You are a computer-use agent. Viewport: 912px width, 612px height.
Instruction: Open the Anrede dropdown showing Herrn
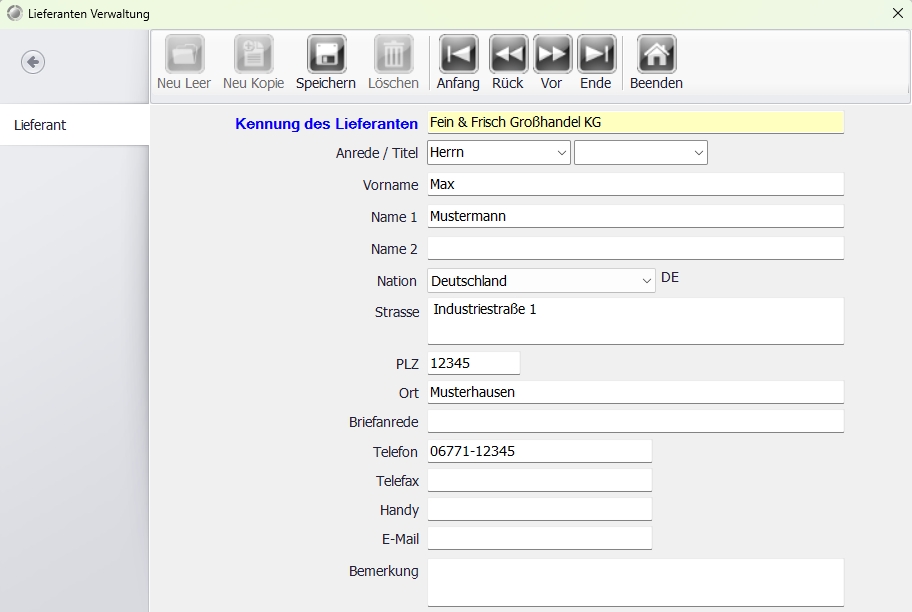pos(498,153)
